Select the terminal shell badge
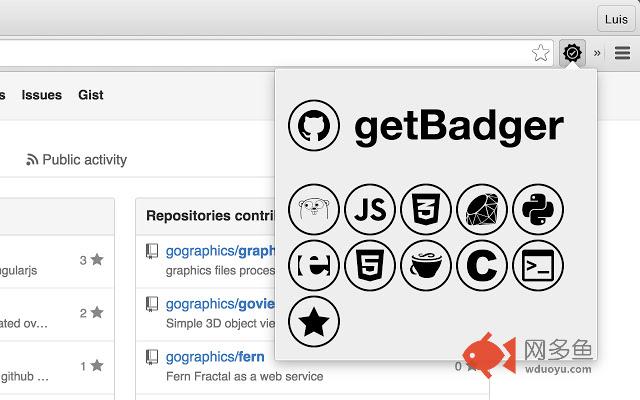The image size is (640, 400). tap(538, 265)
